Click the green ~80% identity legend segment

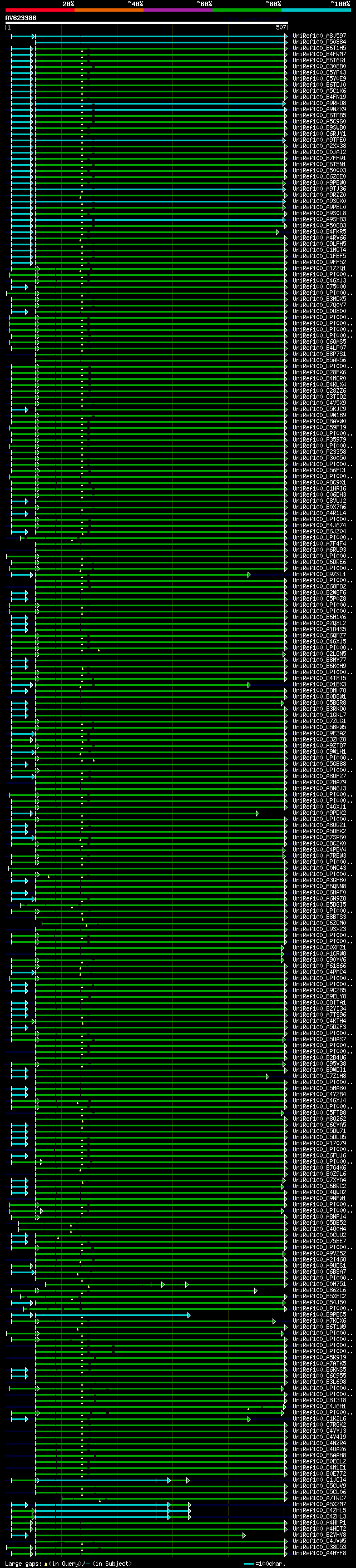pos(247,10)
